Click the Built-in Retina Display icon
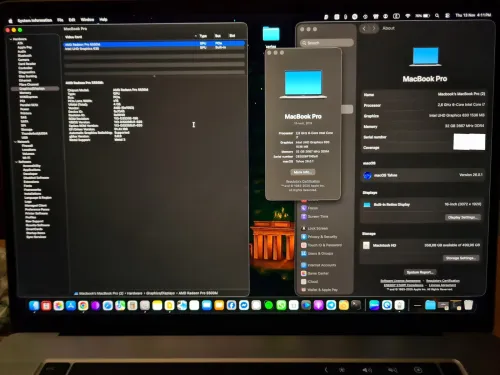 click(x=367, y=205)
